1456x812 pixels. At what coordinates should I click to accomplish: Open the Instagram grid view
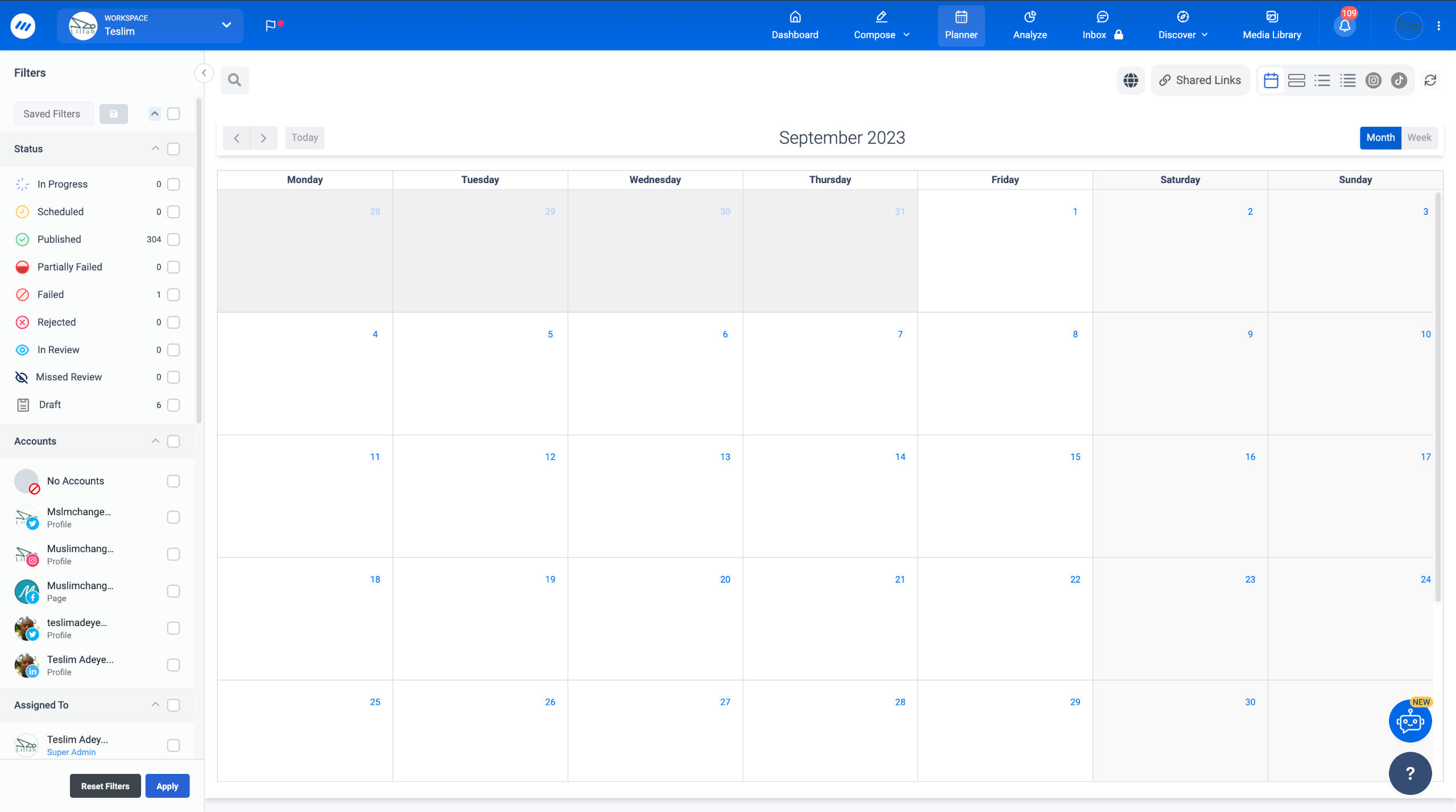(1374, 80)
